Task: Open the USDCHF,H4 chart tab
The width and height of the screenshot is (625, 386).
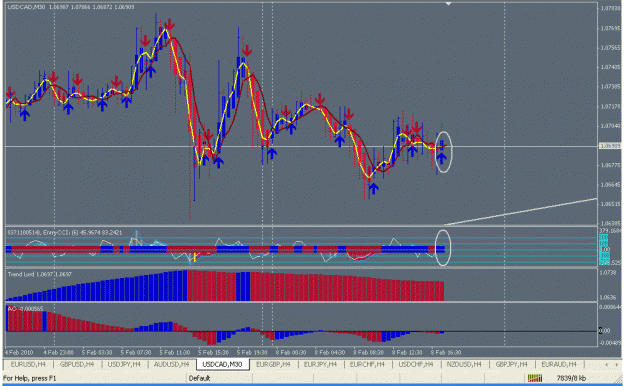Action: tap(416, 364)
